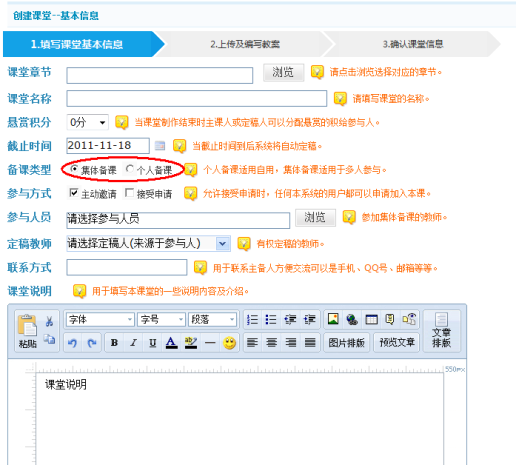Viewport: 516px width, 466px height.
Task: Click the scissors cut icon
Action: tap(50, 321)
